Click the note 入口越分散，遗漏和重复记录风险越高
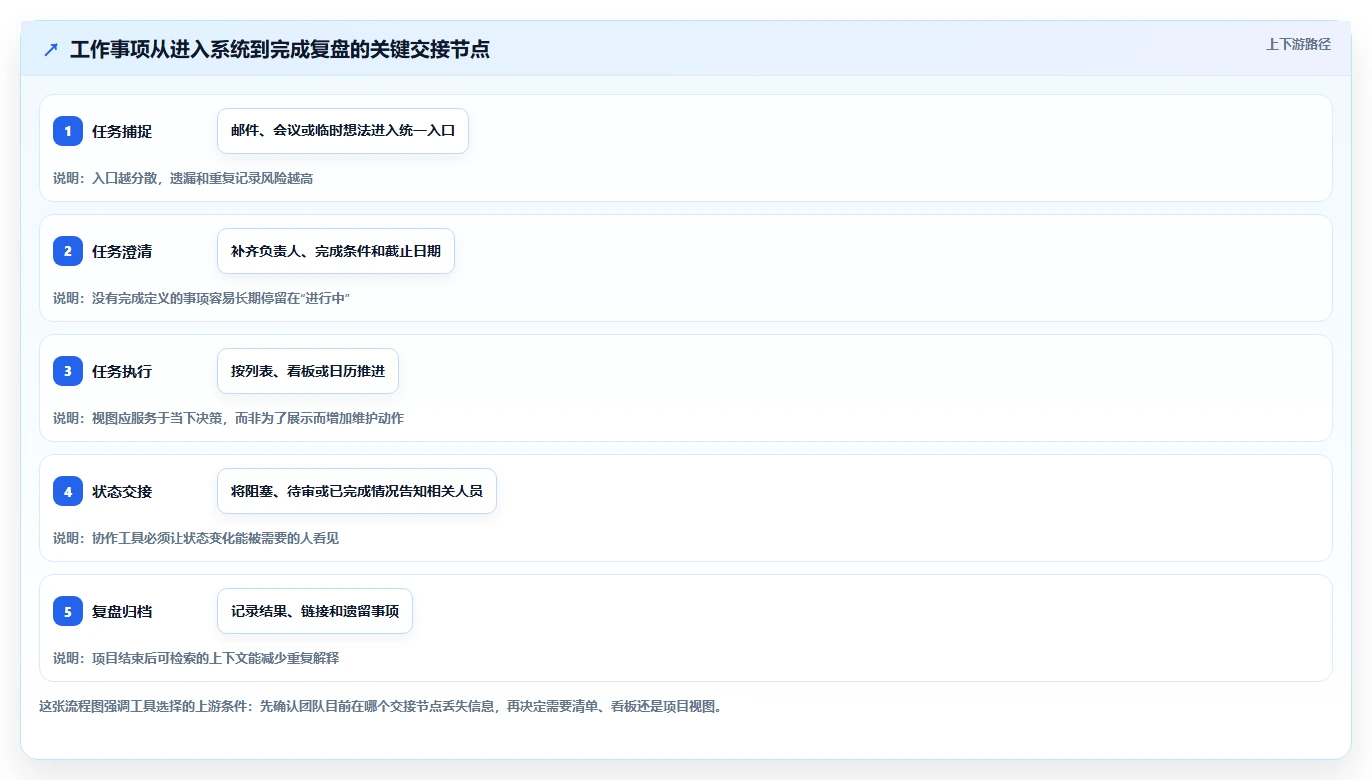1372x780 pixels. coord(183,178)
